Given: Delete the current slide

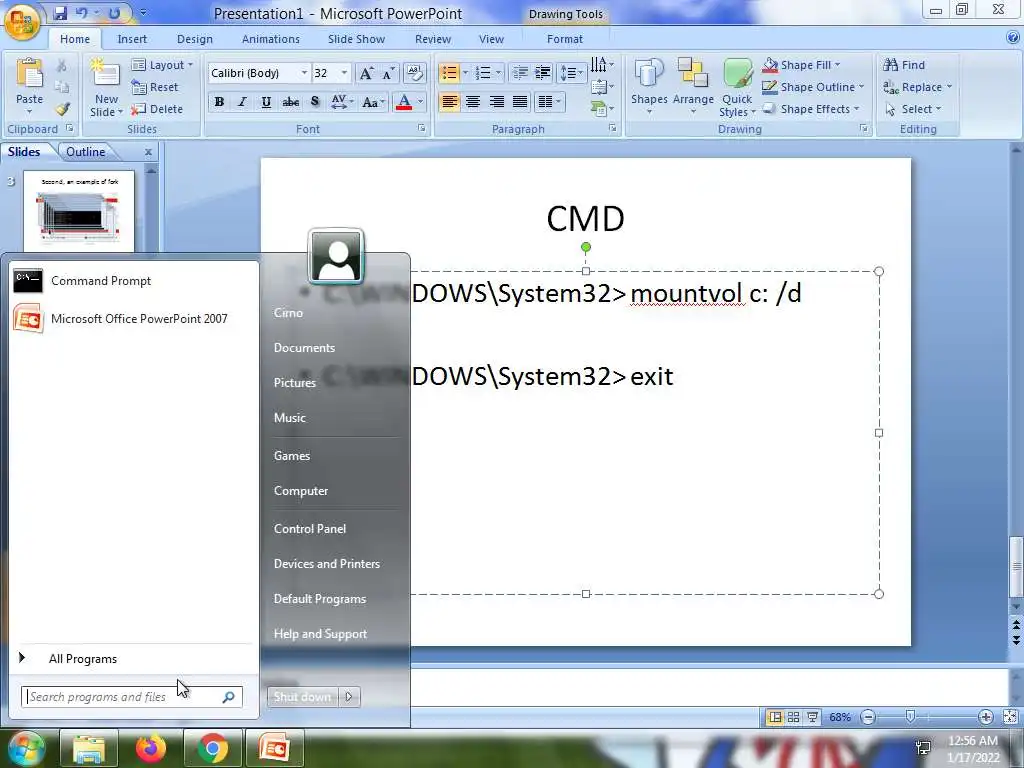Looking at the screenshot, I should click(157, 109).
